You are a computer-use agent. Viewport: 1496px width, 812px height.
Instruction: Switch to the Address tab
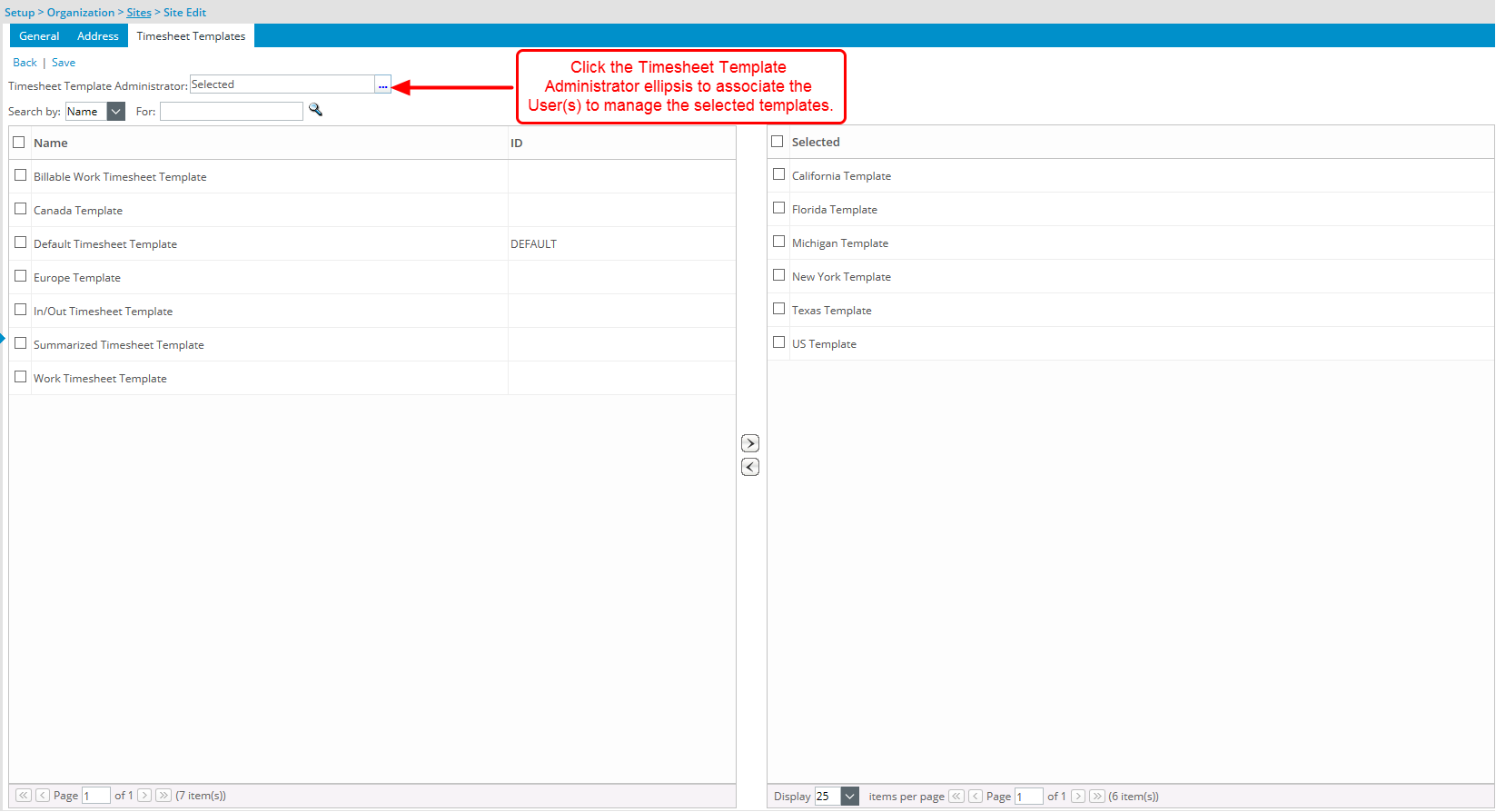tap(98, 36)
